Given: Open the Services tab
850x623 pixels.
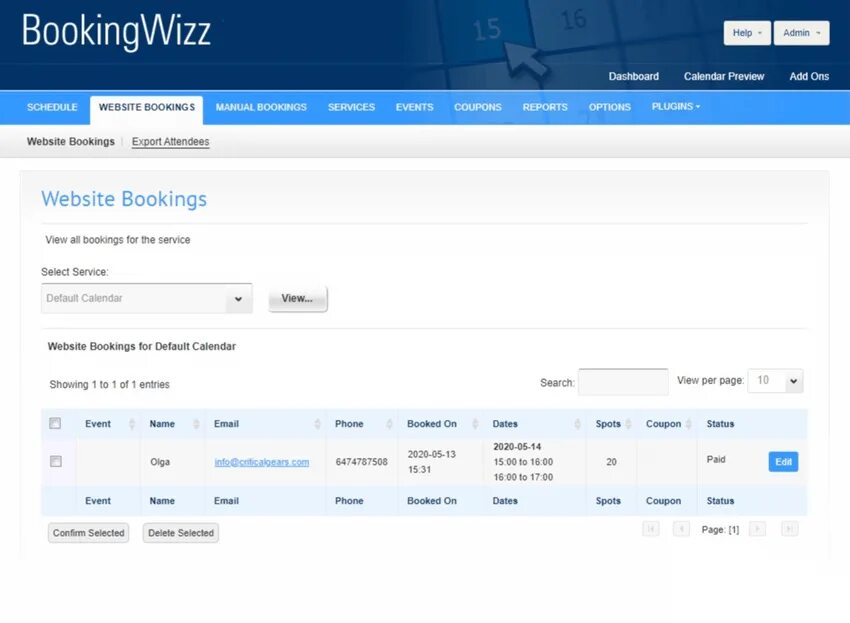Looking at the screenshot, I should (x=351, y=107).
